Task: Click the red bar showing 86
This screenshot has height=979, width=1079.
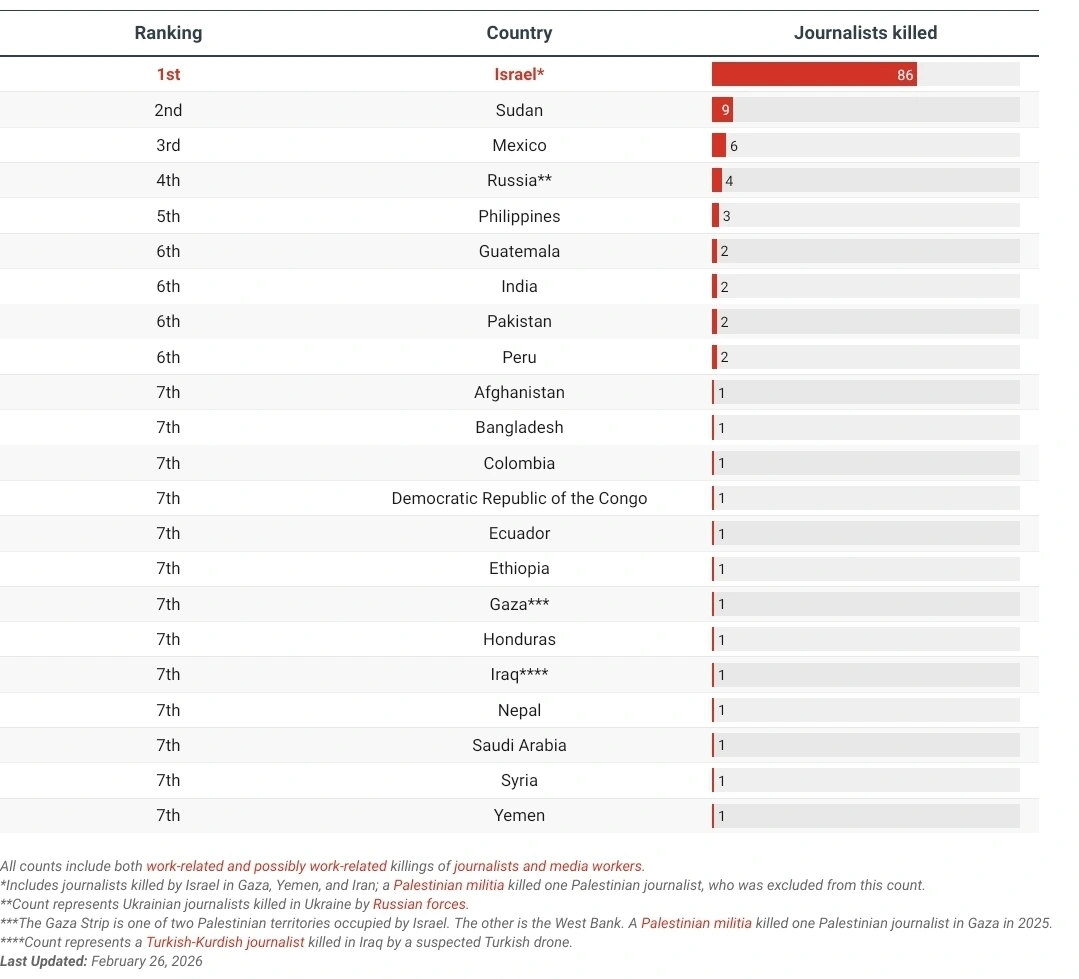Action: 813,75
